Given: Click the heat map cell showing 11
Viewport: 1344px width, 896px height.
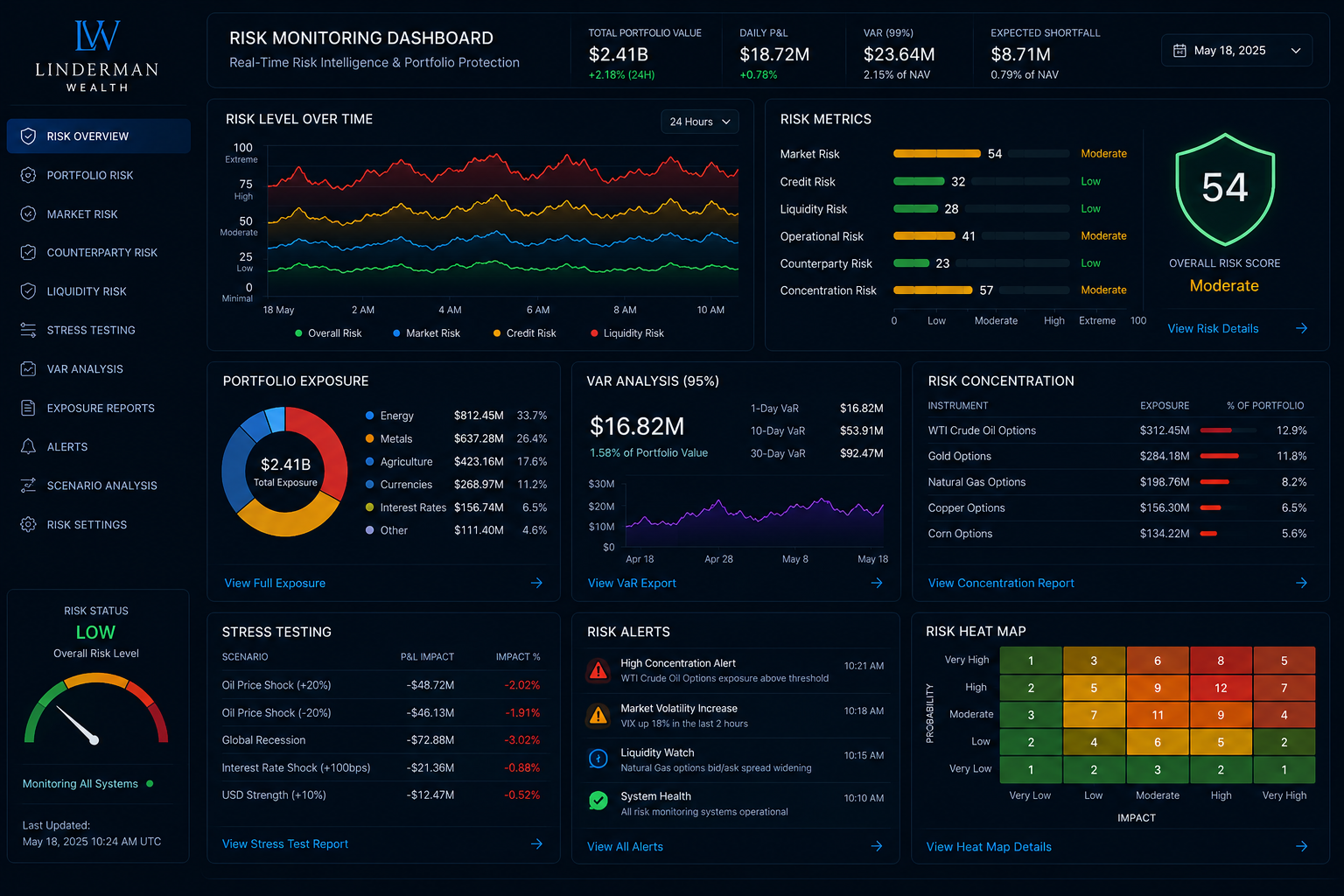Looking at the screenshot, I should tap(1157, 715).
